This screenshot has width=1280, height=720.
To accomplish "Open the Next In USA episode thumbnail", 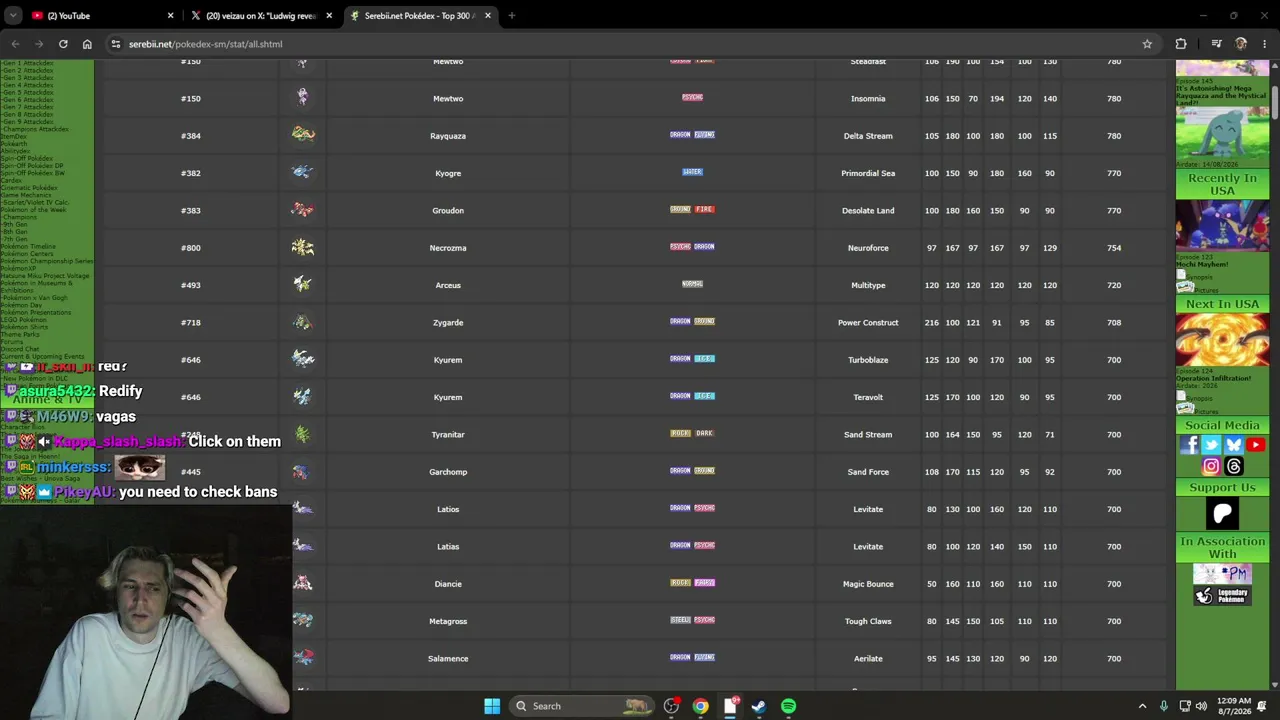I will click(x=1222, y=340).
